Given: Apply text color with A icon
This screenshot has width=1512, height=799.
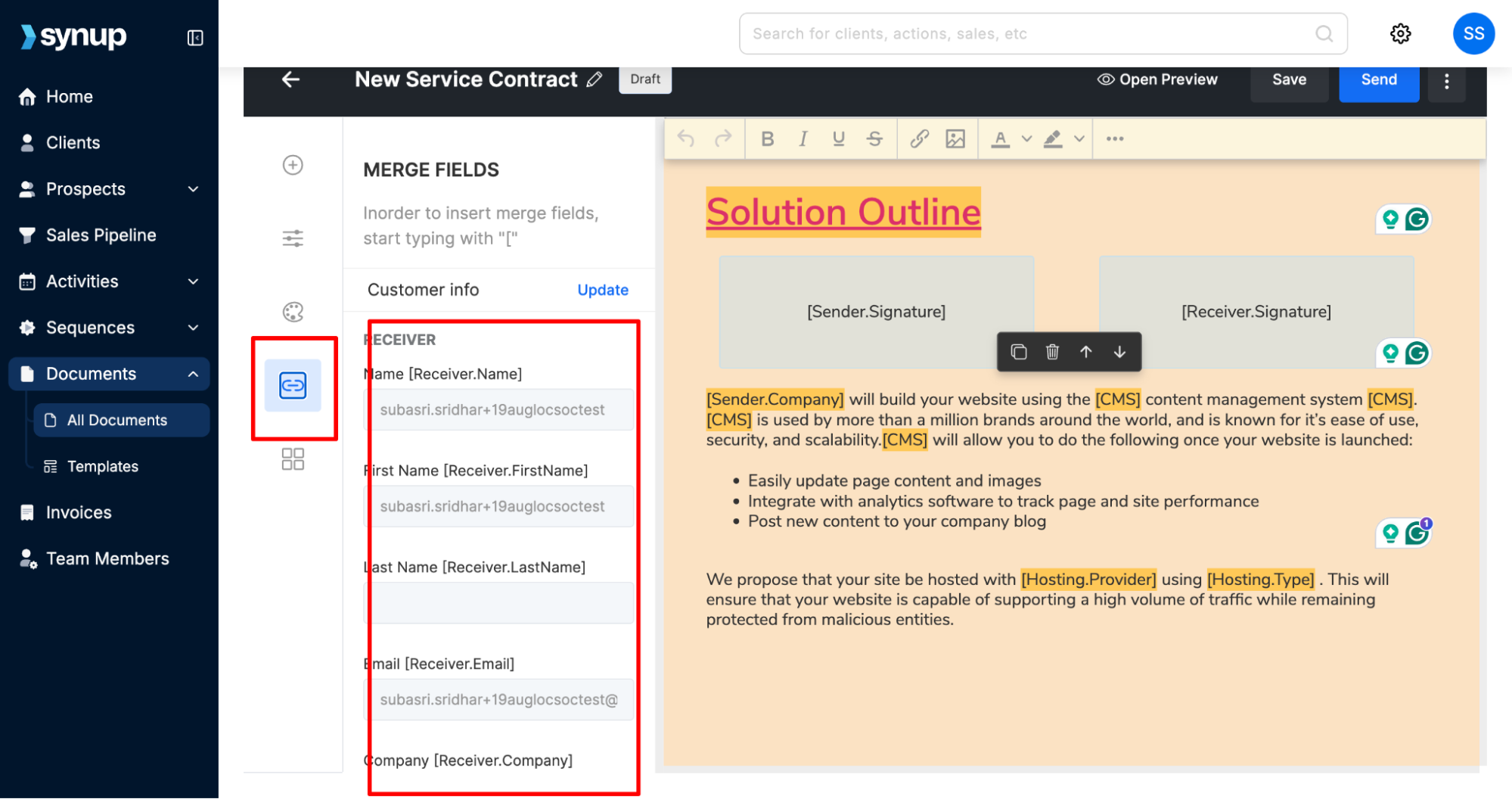Looking at the screenshot, I should [1001, 139].
